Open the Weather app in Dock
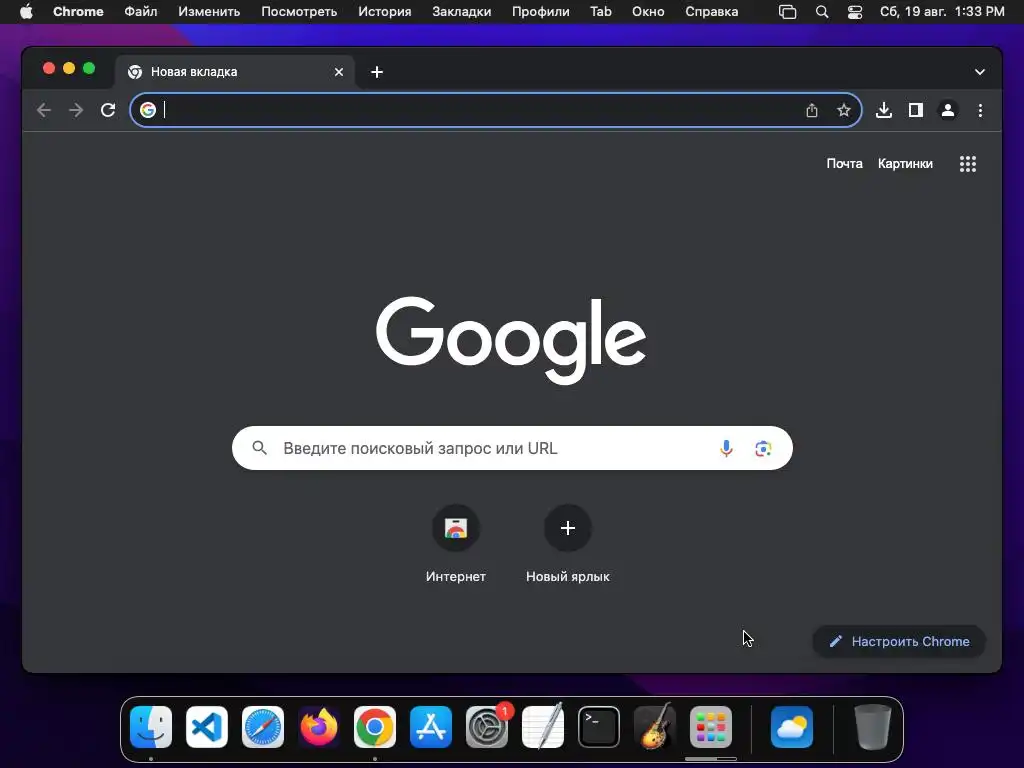The image size is (1024, 768). coord(792,727)
